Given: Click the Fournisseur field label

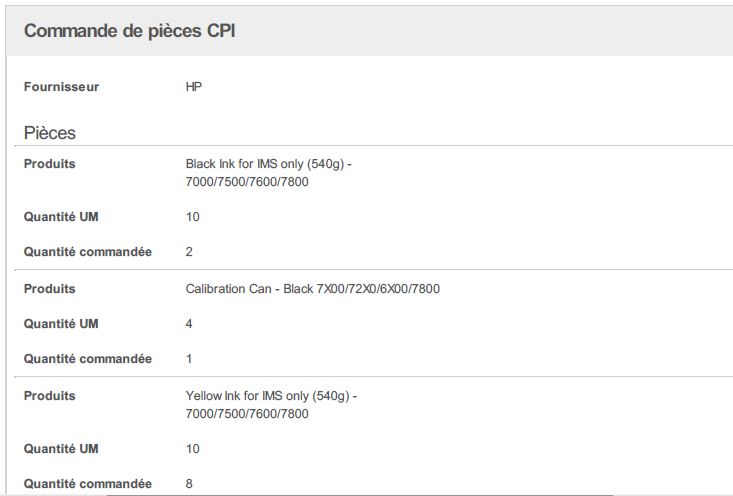Looking at the screenshot, I should pyautogui.click(x=61, y=87).
